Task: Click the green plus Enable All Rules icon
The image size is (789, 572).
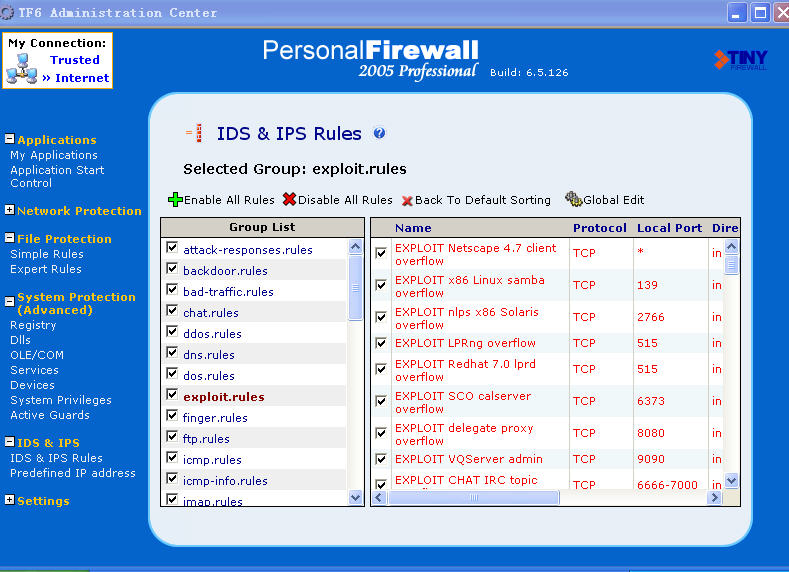Action: (175, 200)
